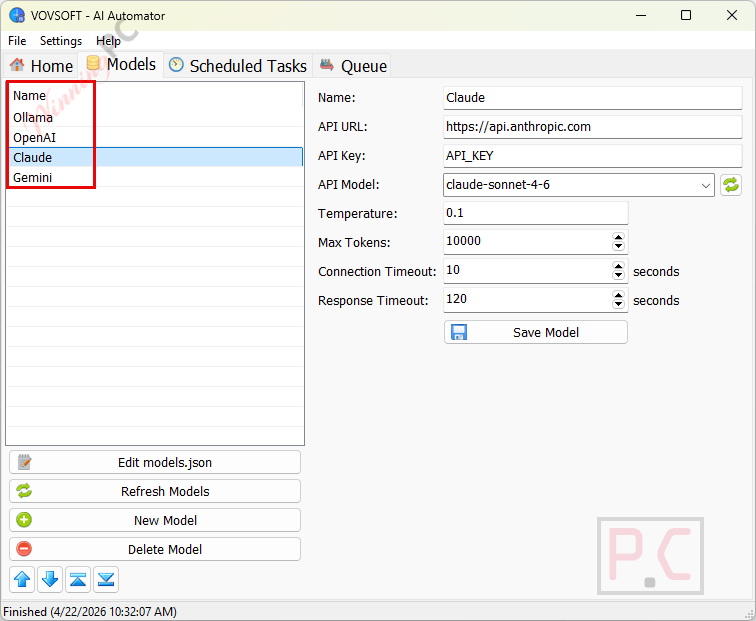This screenshot has width=756, height=621.
Task: Refresh the API Model list icon
Action: tap(731, 185)
